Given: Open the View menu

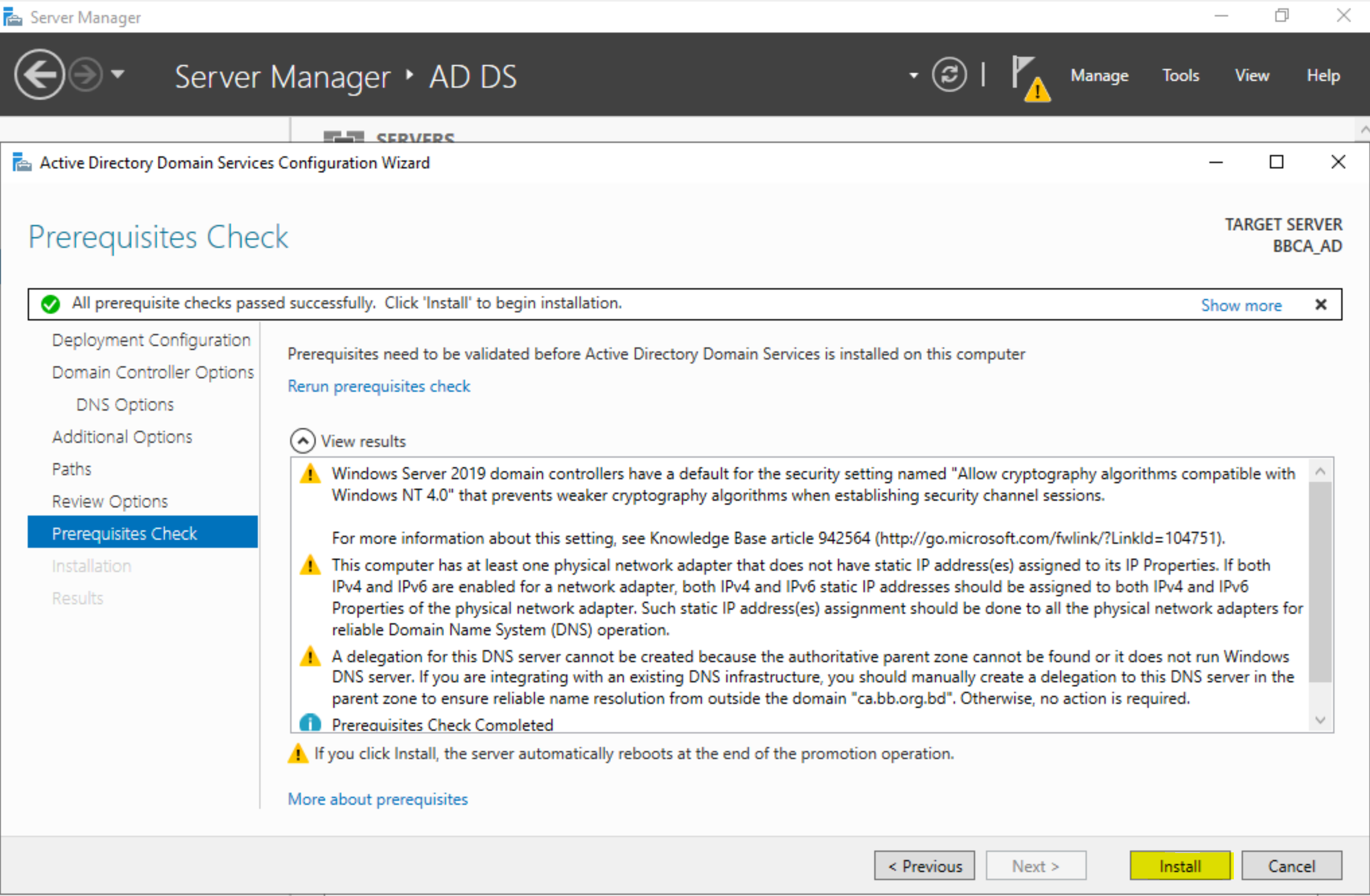Looking at the screenshot, I should coord(1252,75).
